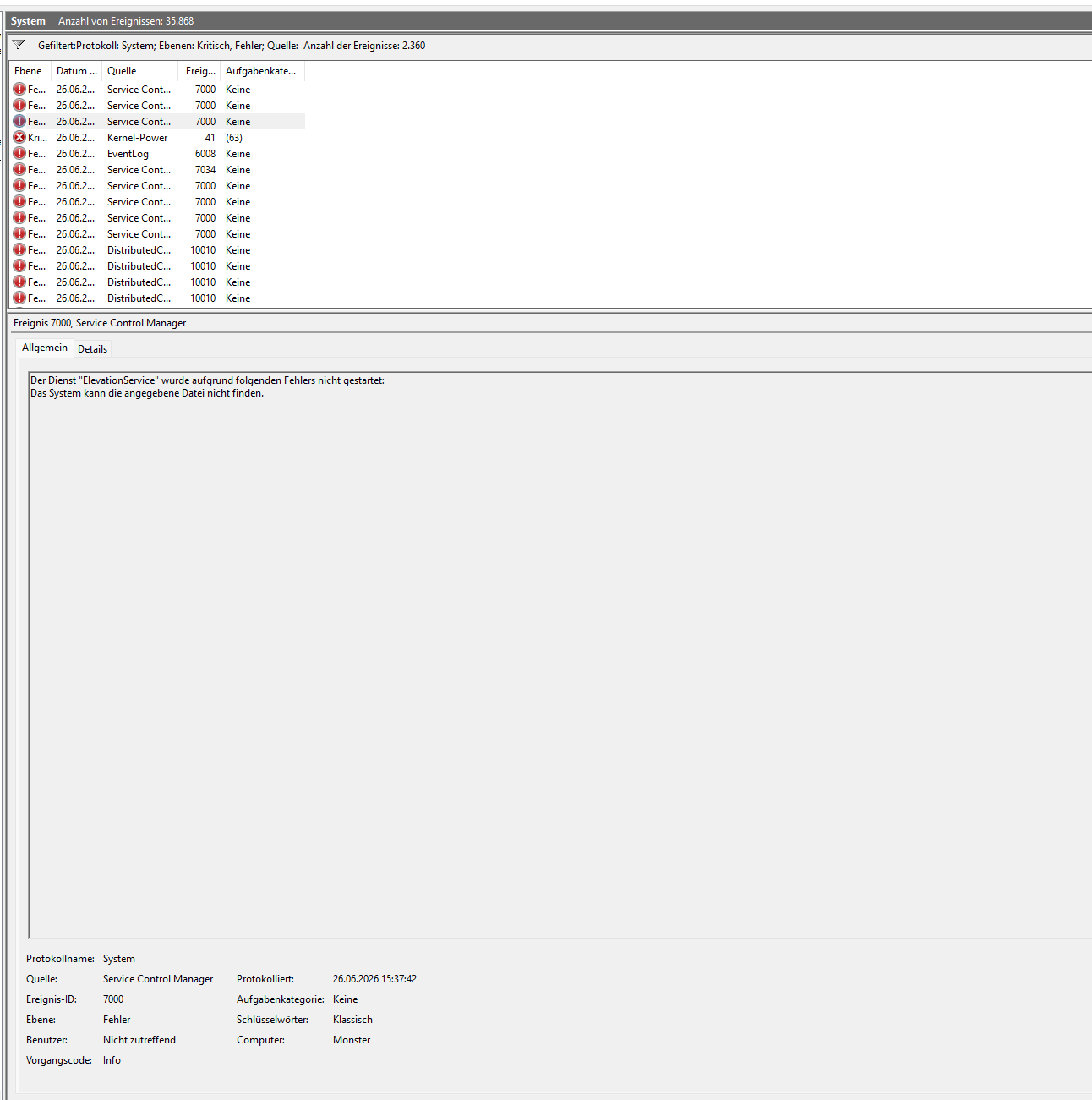
Task: Click the Benutzer: label
Action: [x=46, y=1039]
